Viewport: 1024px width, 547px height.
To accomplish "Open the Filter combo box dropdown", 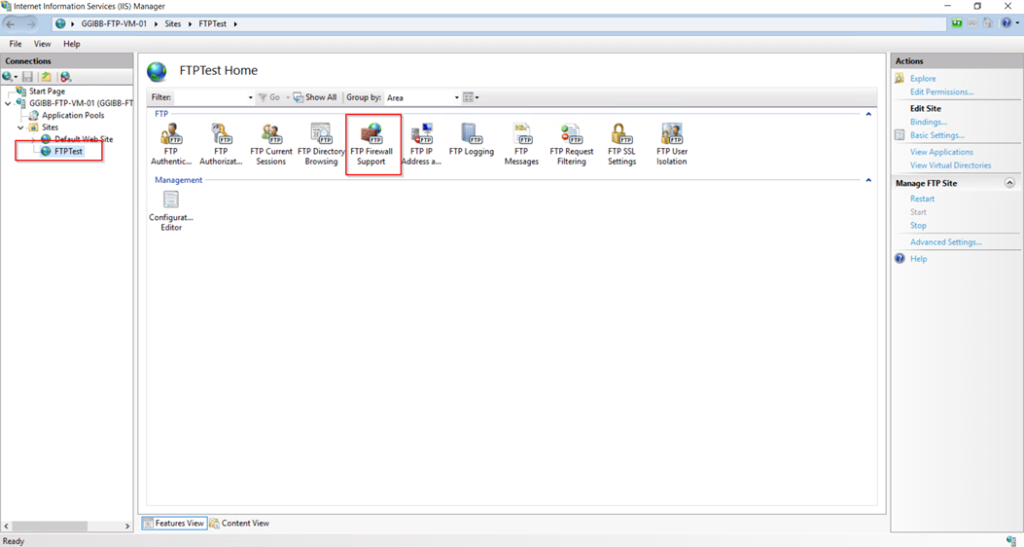I will click(250, 98).
